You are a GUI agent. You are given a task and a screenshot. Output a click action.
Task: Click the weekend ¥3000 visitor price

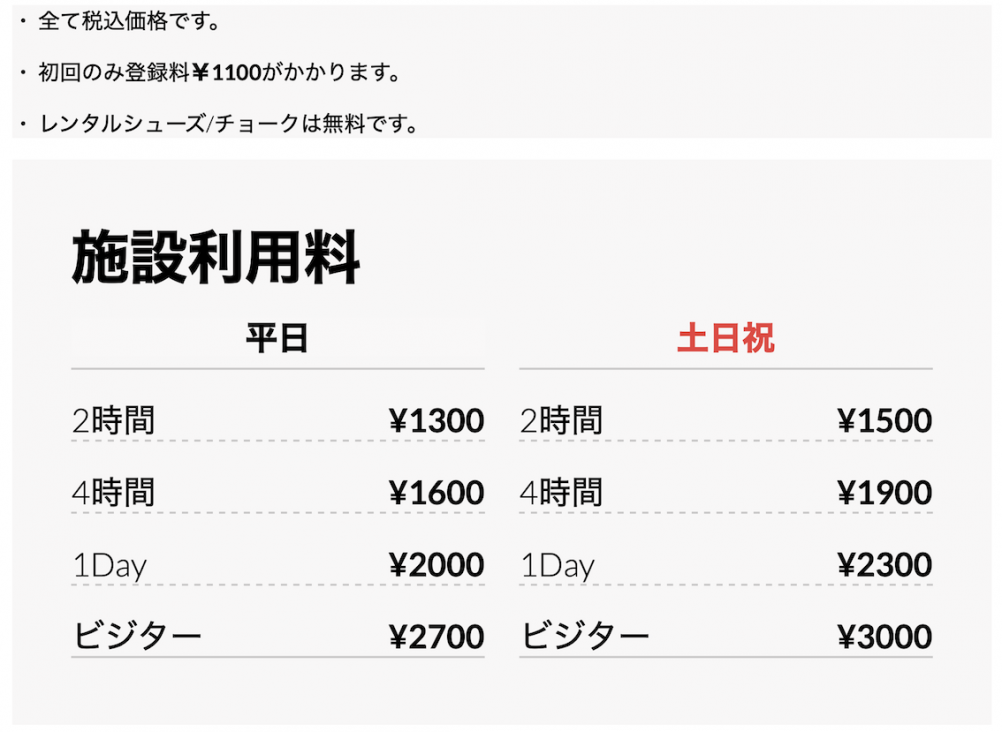pos(885,637)
